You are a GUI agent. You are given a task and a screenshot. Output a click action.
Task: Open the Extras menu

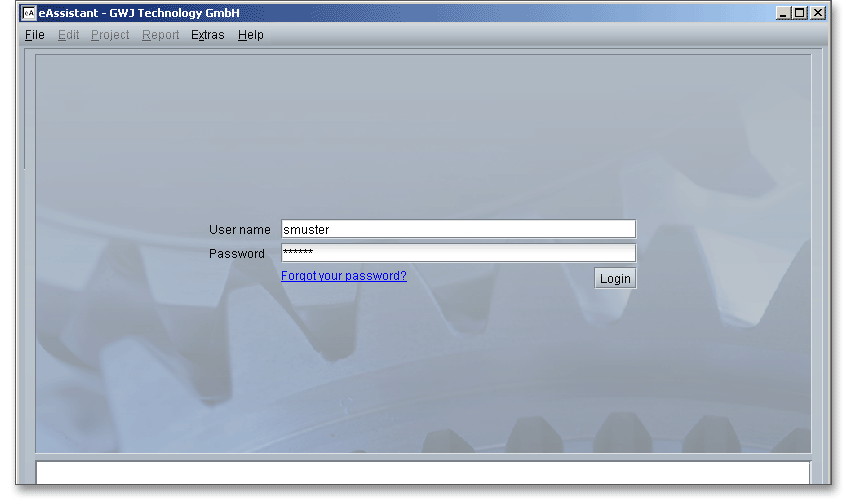click(207, 35)
